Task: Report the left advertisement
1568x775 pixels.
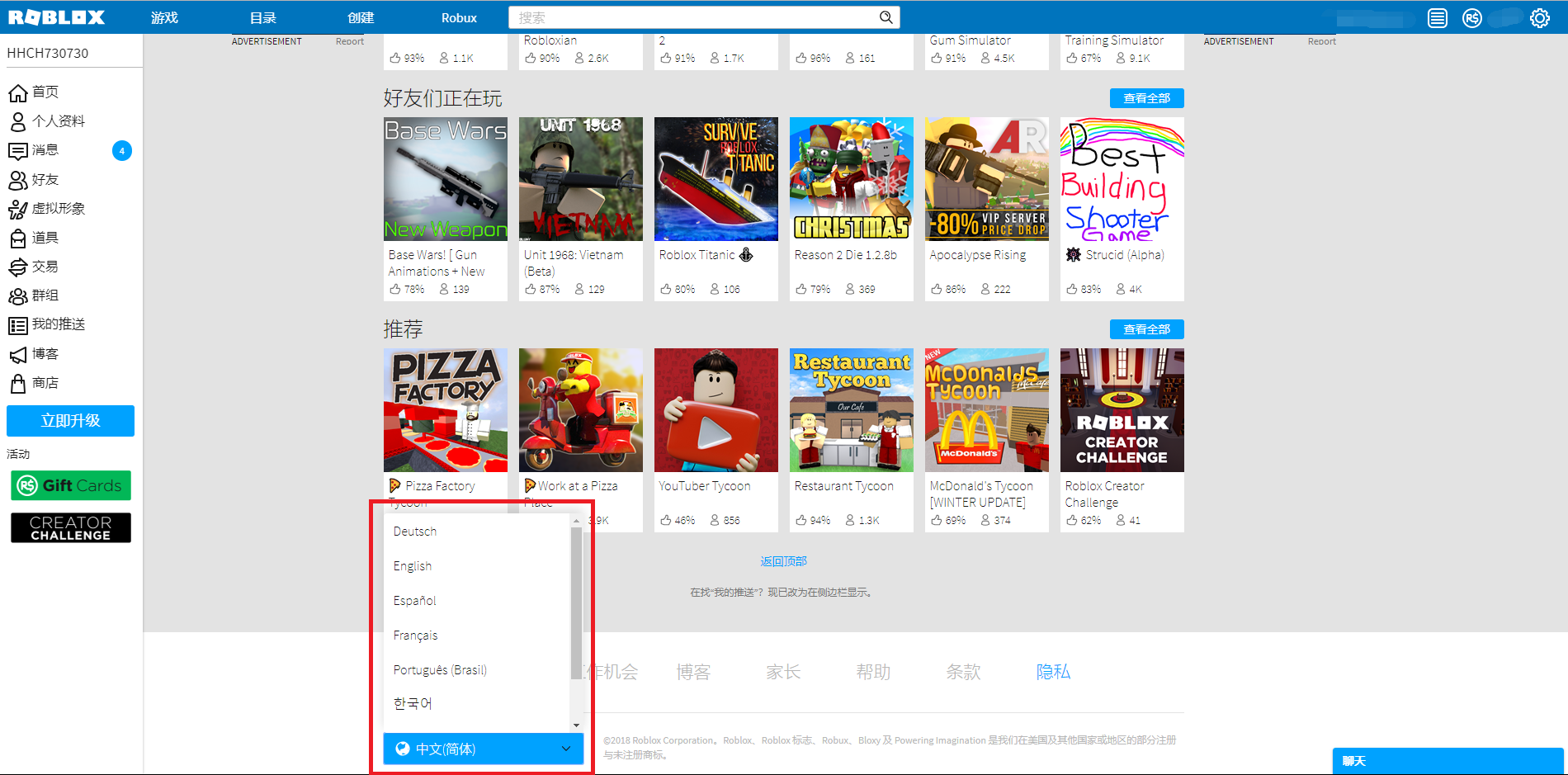Action: [x=350, y=41]
